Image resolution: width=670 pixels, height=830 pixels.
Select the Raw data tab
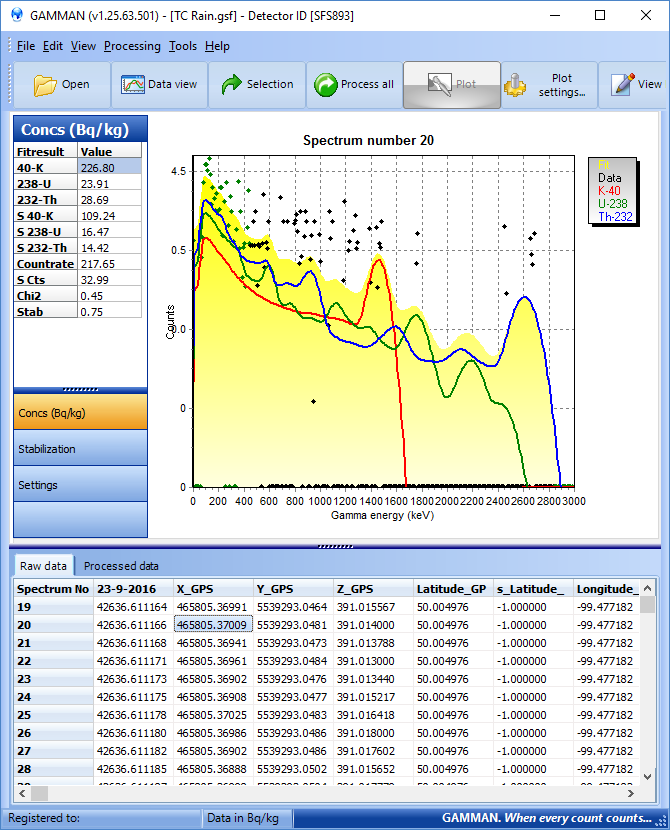pos(43,566)
